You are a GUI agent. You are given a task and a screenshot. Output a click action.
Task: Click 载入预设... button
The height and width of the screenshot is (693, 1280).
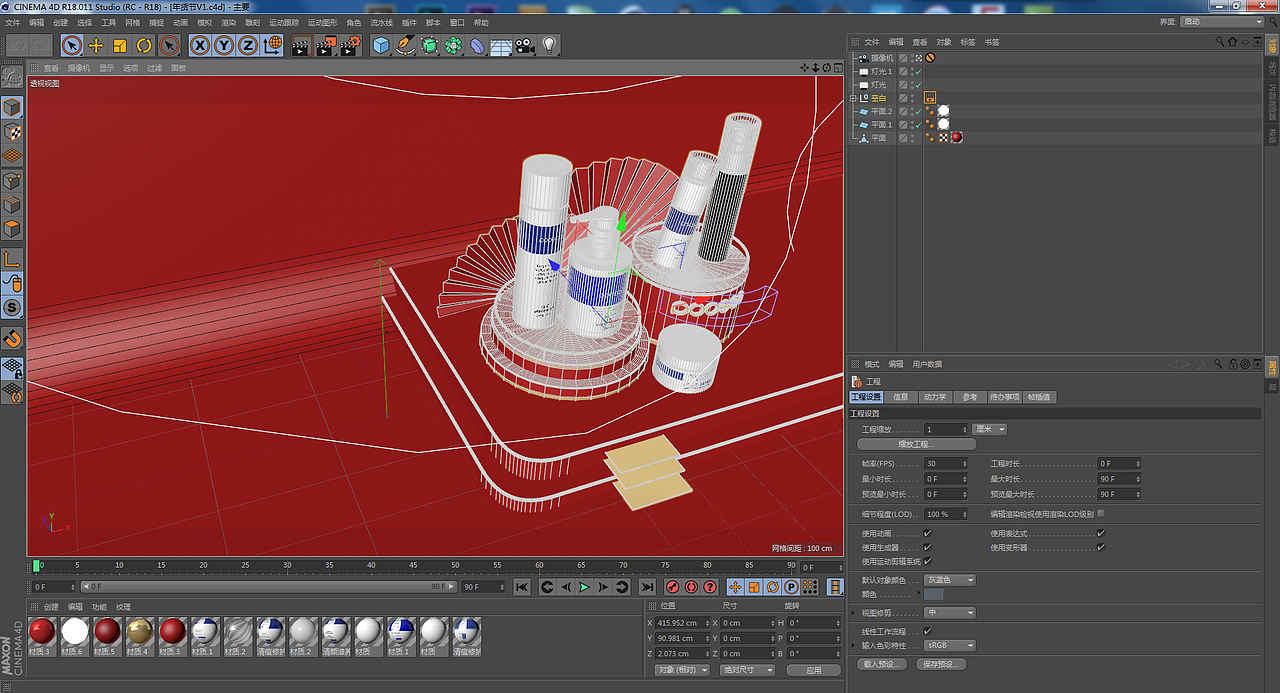[883, 664]
